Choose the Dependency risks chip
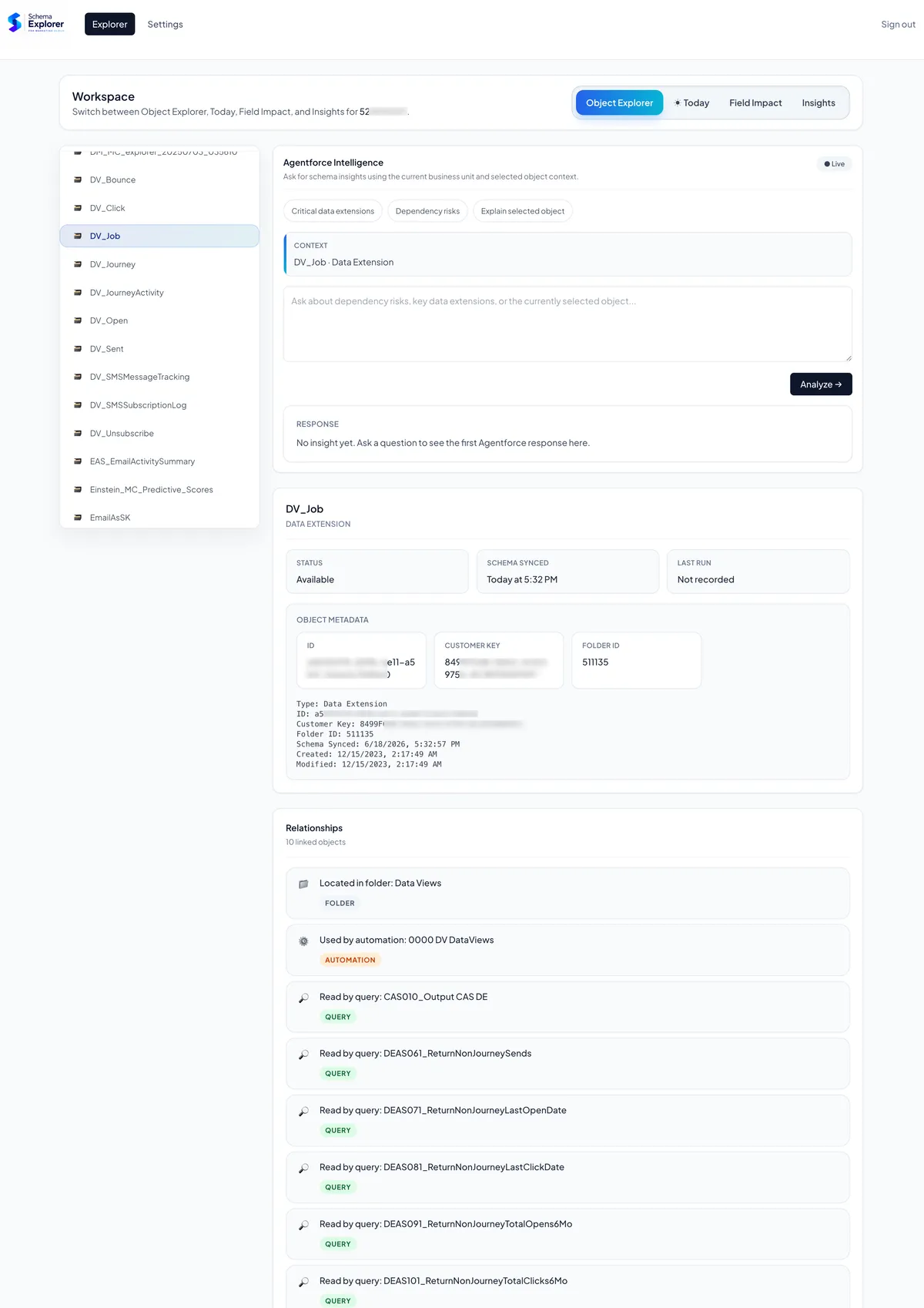Viewport: 924px width, 1308px height. [x=427, y=211]
